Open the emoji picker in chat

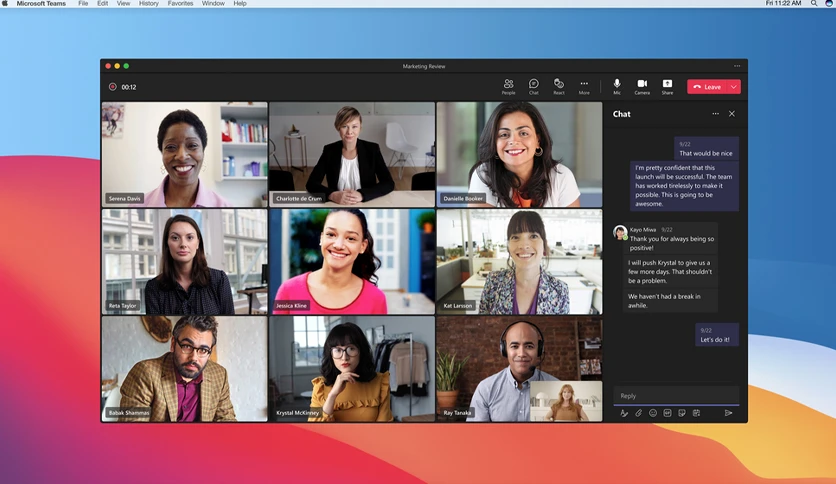pos(653,413)
